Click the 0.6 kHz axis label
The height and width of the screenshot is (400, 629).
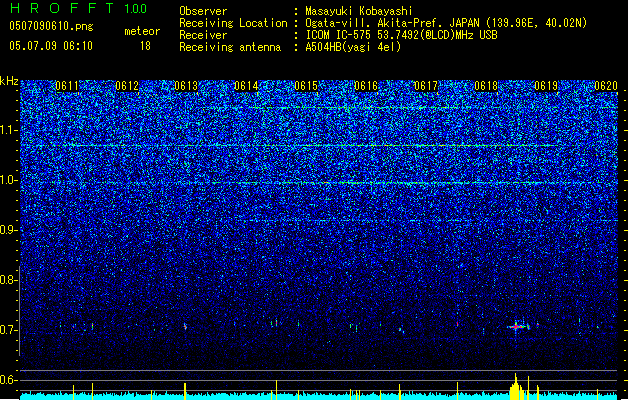click(x=9, y=380)
